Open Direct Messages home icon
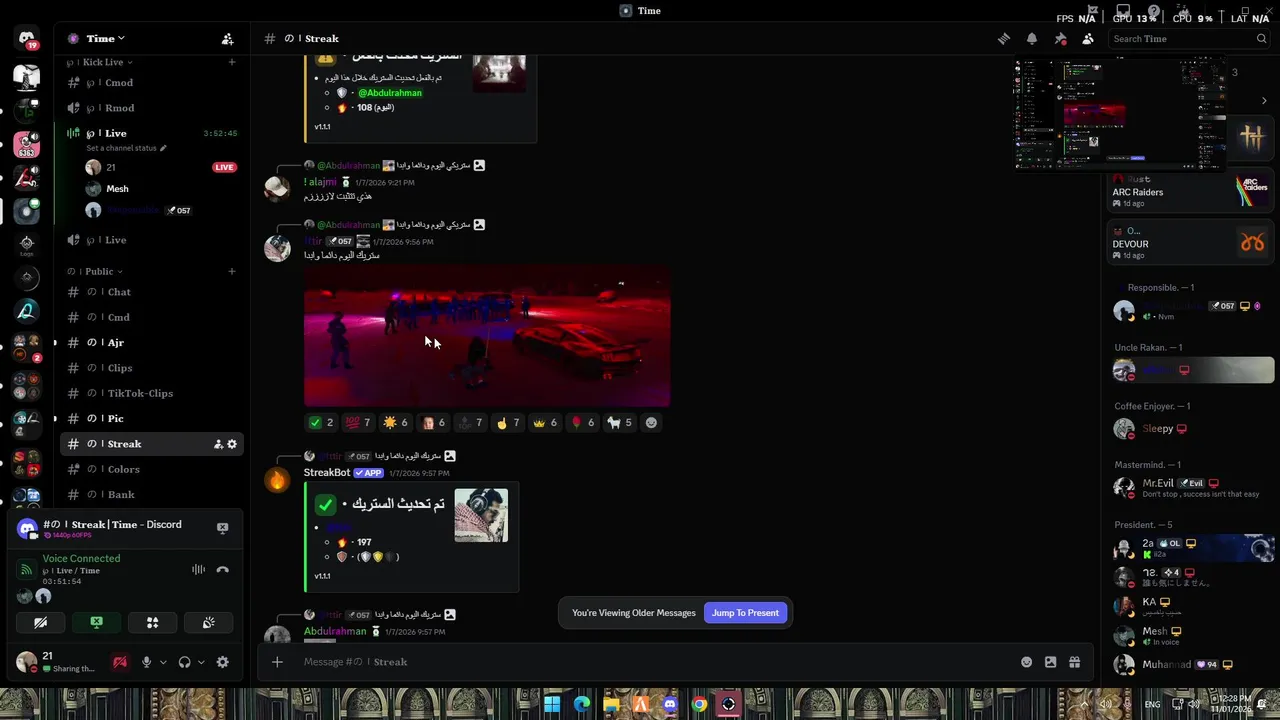The height and width of the screenshot is (720, 1280). pos(27,39)
